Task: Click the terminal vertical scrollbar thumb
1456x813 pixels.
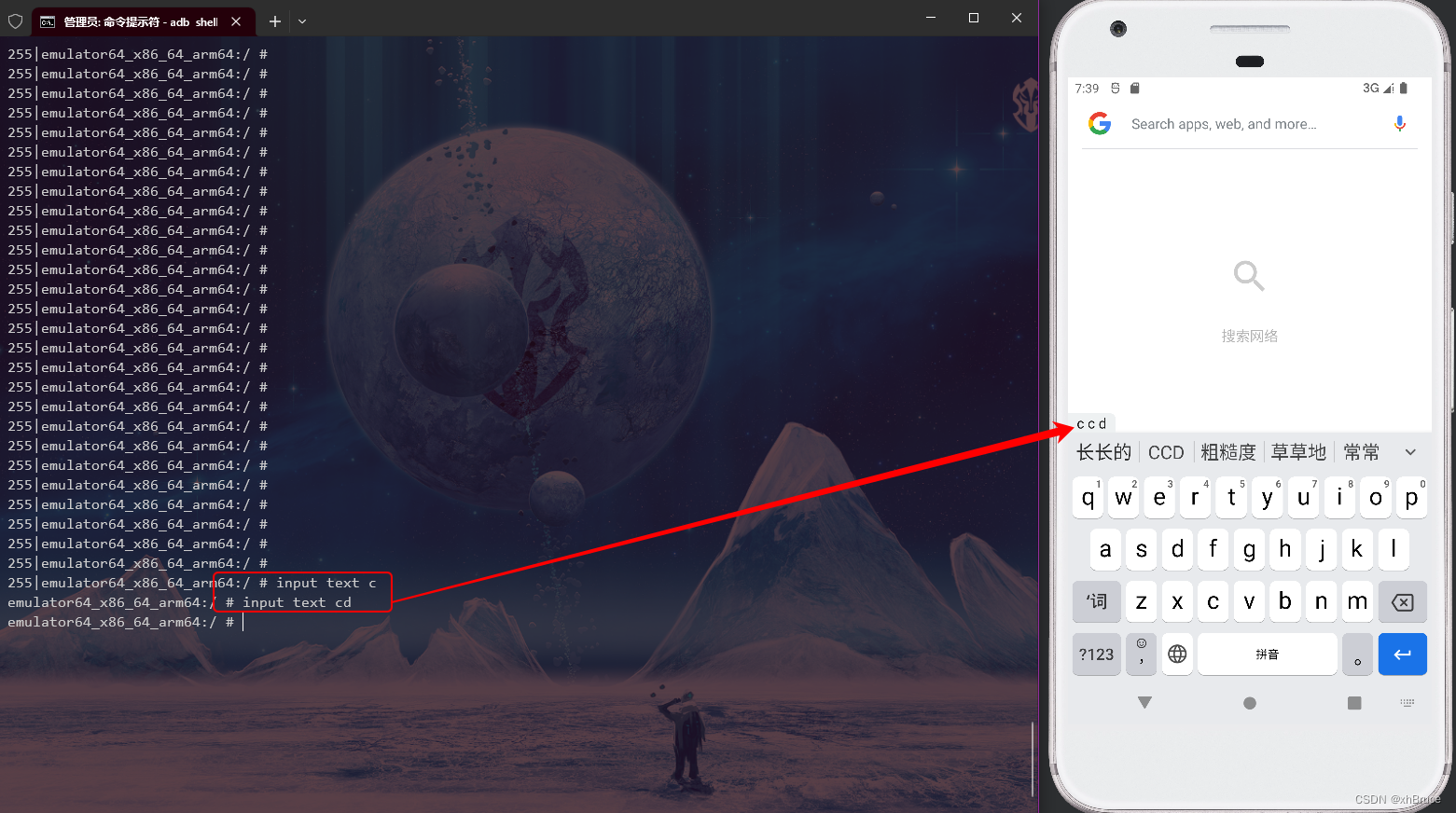Action: [1033, 760]
